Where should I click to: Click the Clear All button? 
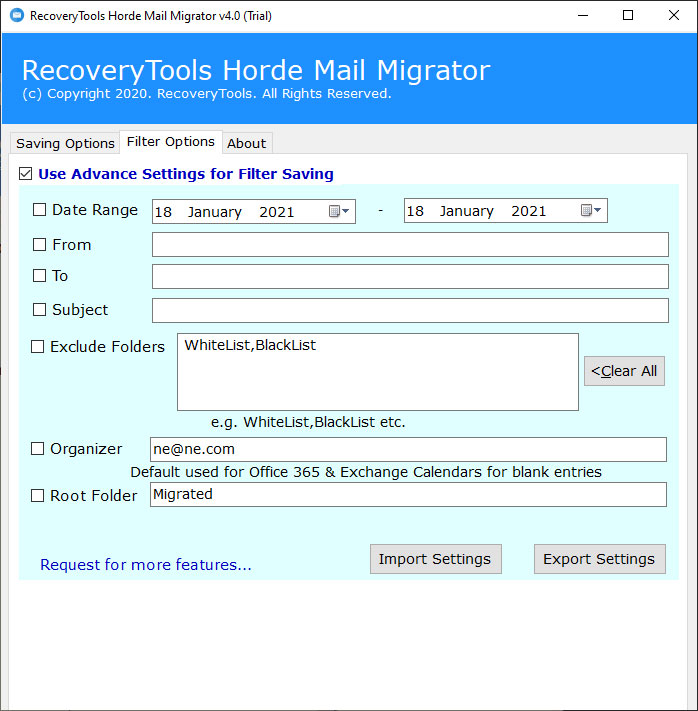click(x=624, y=371)
